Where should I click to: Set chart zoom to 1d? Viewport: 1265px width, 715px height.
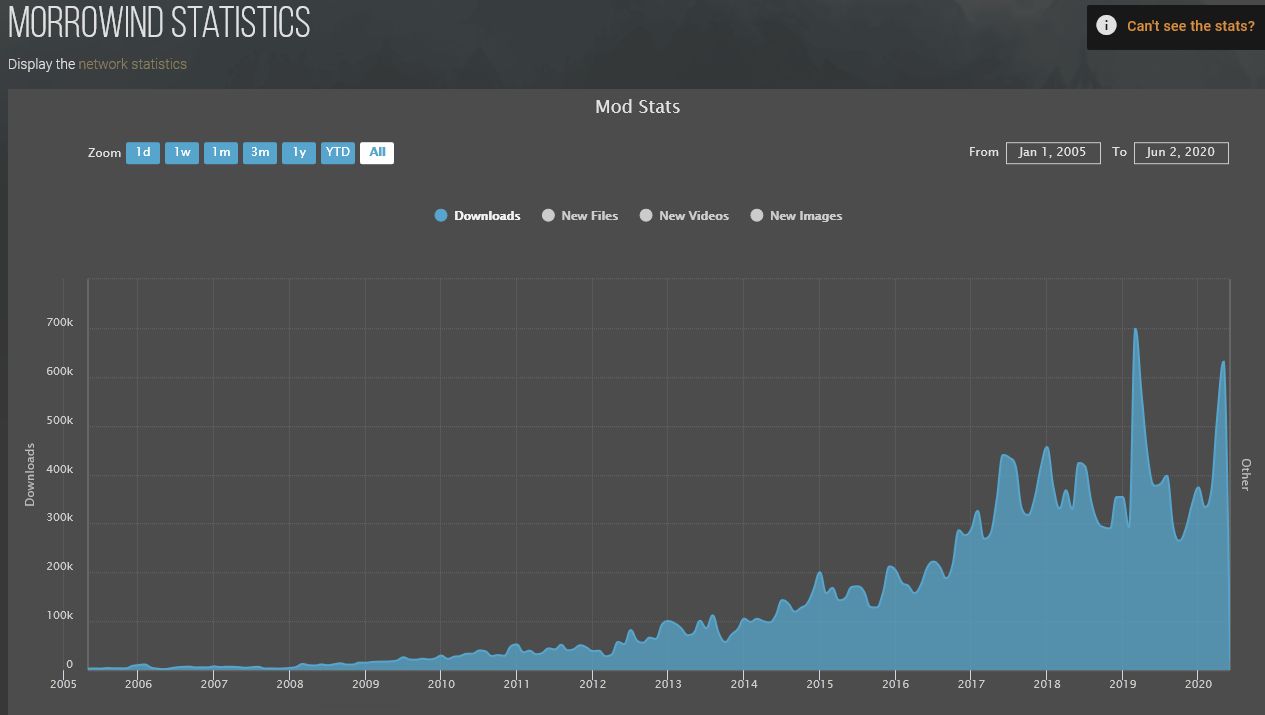[x=143, y=153]
